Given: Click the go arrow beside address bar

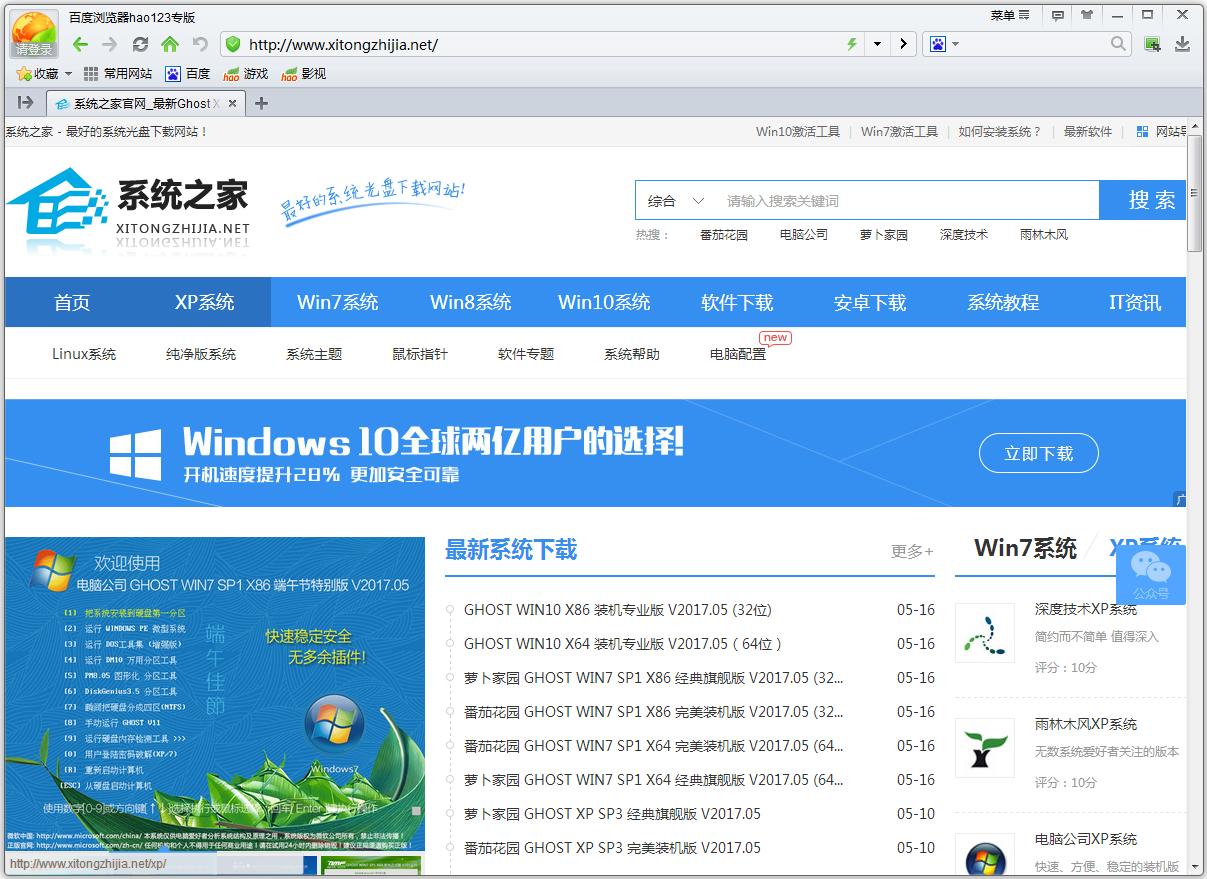Looking at the screenshot, I should 903,44.
